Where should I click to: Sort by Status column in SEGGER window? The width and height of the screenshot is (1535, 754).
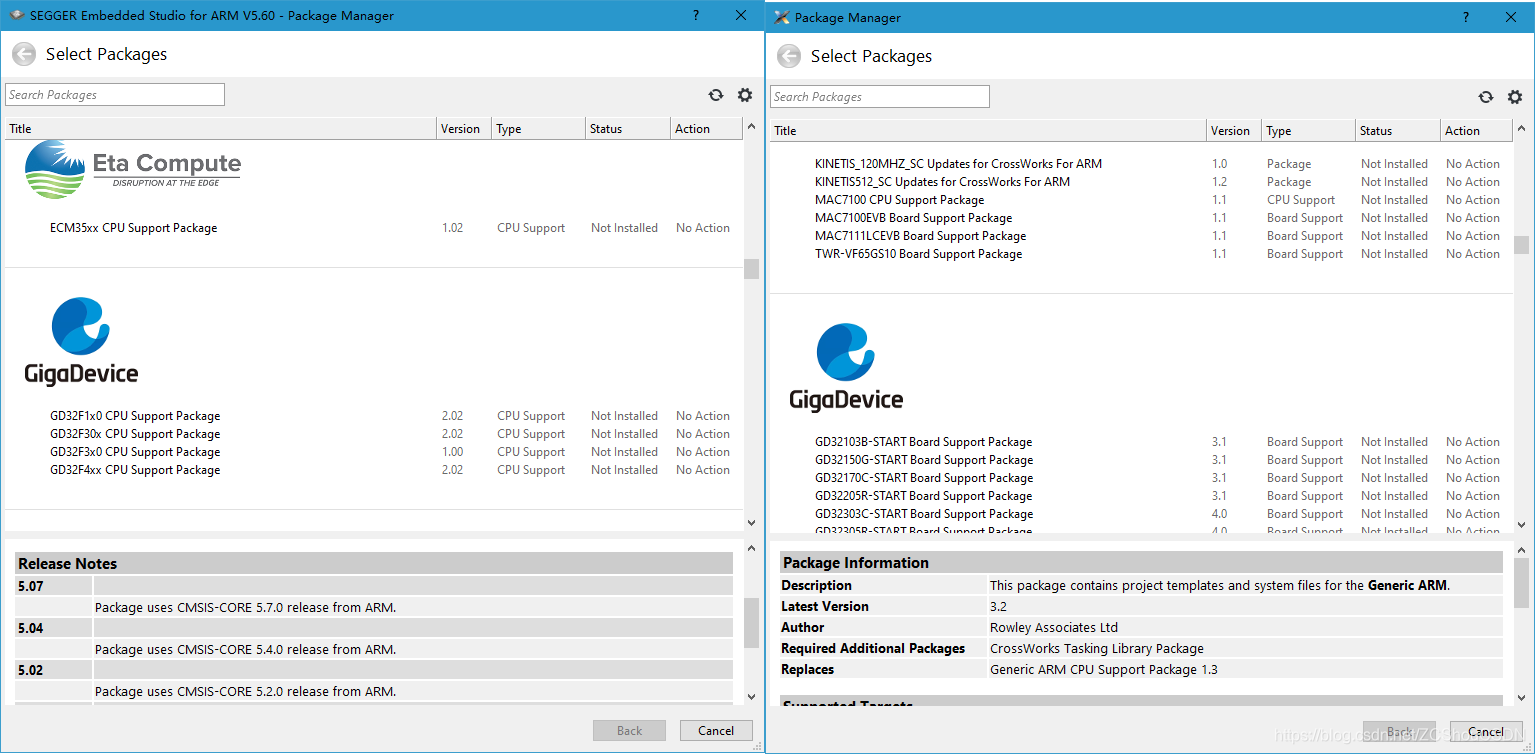(627, 129)
